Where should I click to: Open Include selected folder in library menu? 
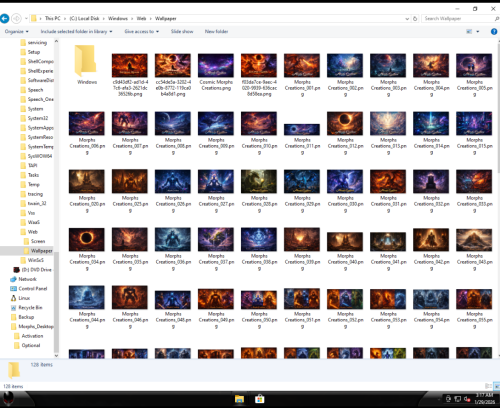76,31
